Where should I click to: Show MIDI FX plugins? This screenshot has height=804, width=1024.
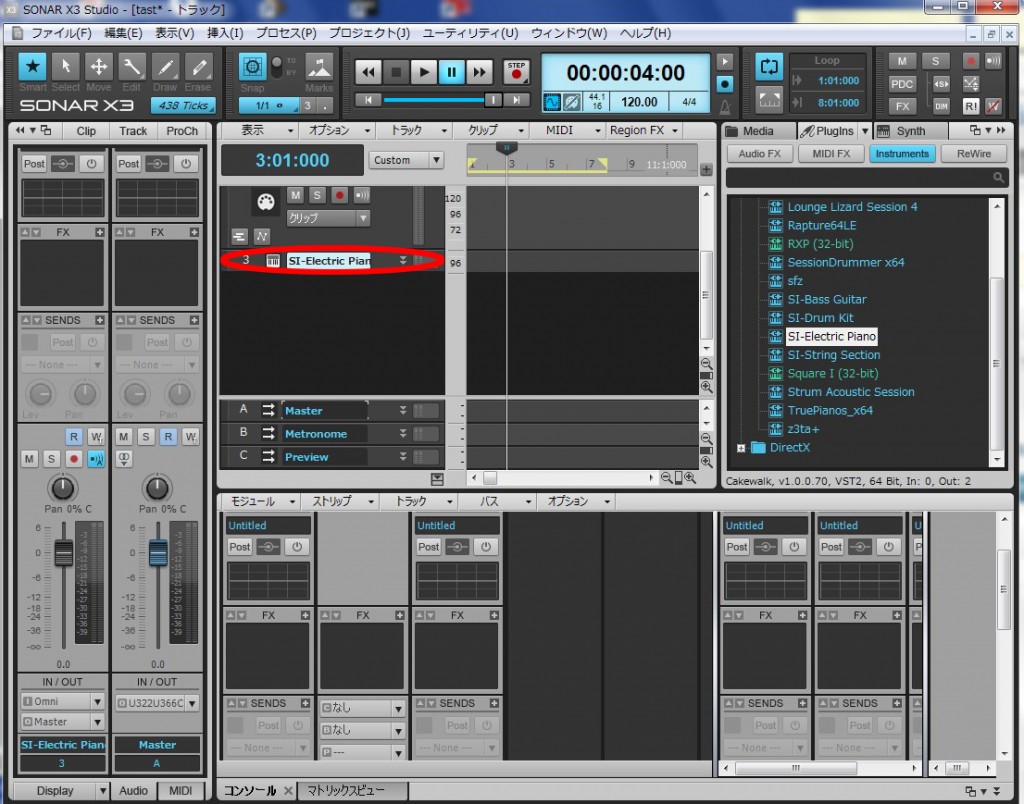point(831,153)
